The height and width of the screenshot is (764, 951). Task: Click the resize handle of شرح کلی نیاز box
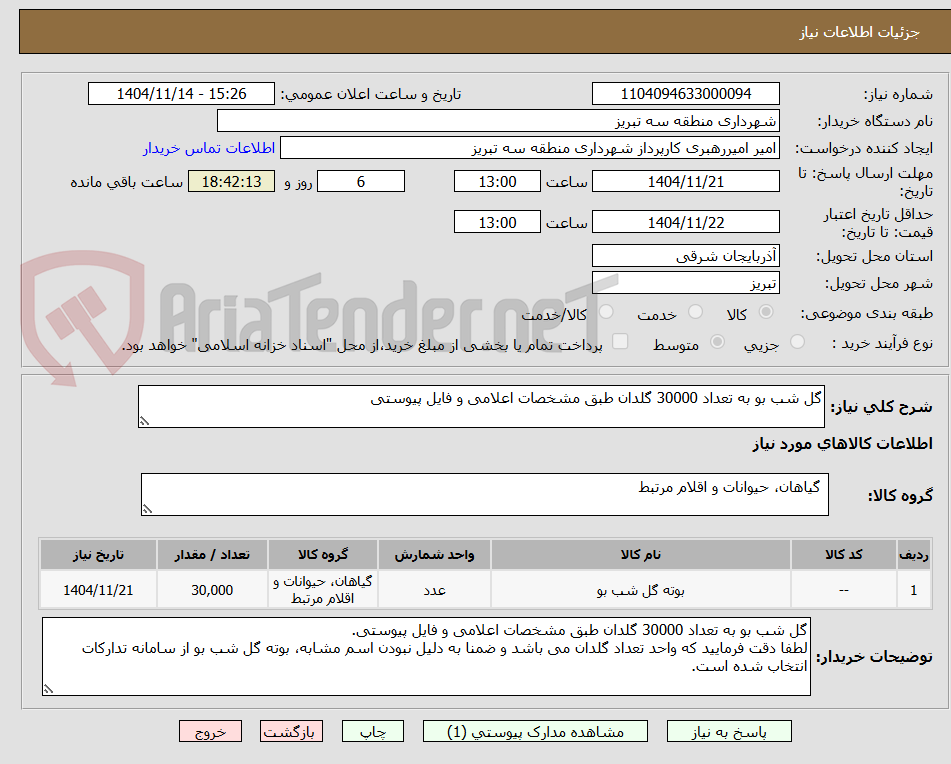click(x=144, y=421)
